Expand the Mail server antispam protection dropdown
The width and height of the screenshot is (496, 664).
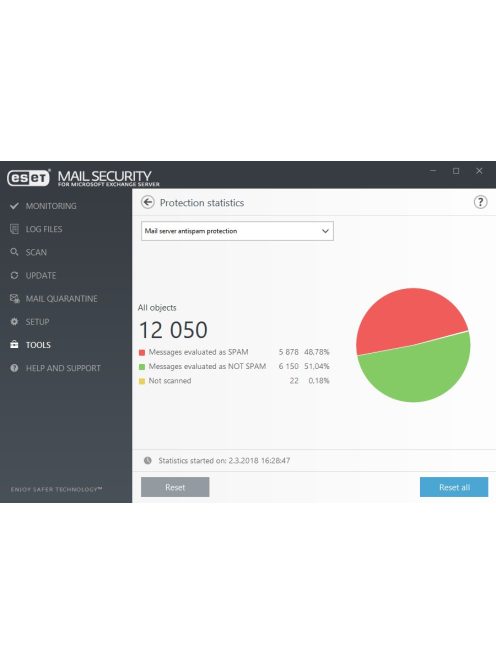(237, 231)
